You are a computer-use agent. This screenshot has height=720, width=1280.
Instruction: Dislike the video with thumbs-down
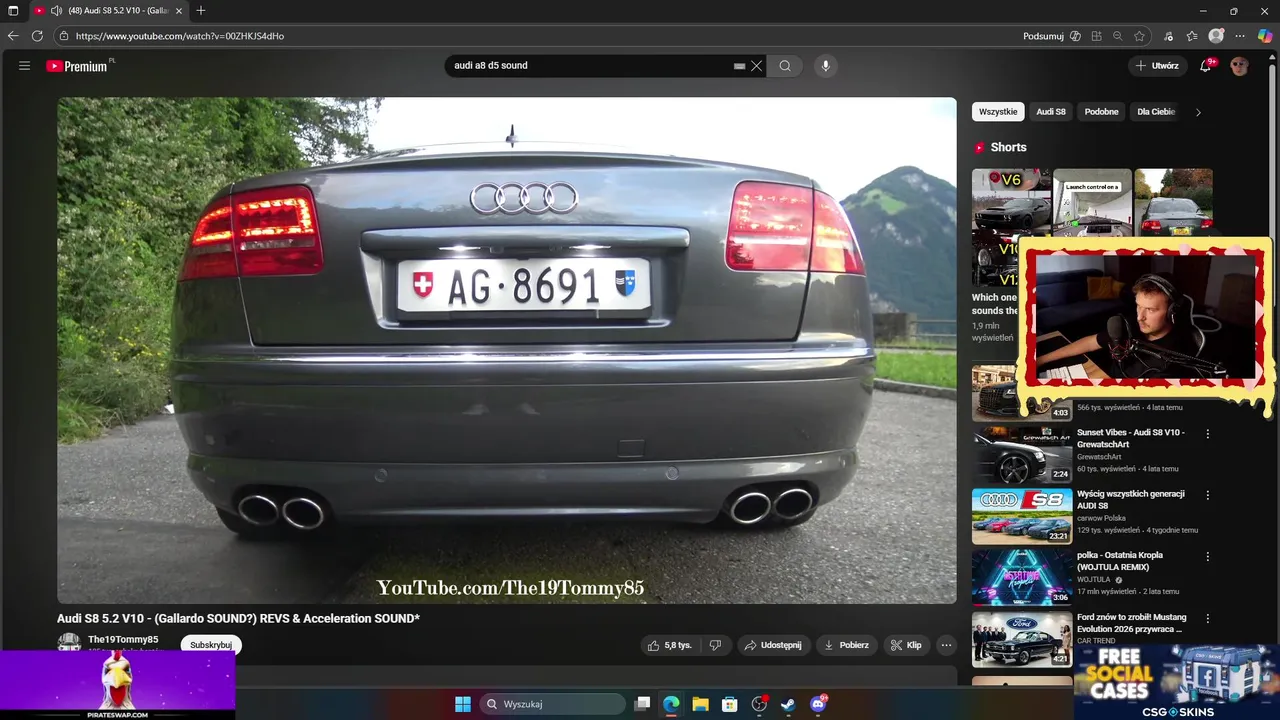pos(715,645)
